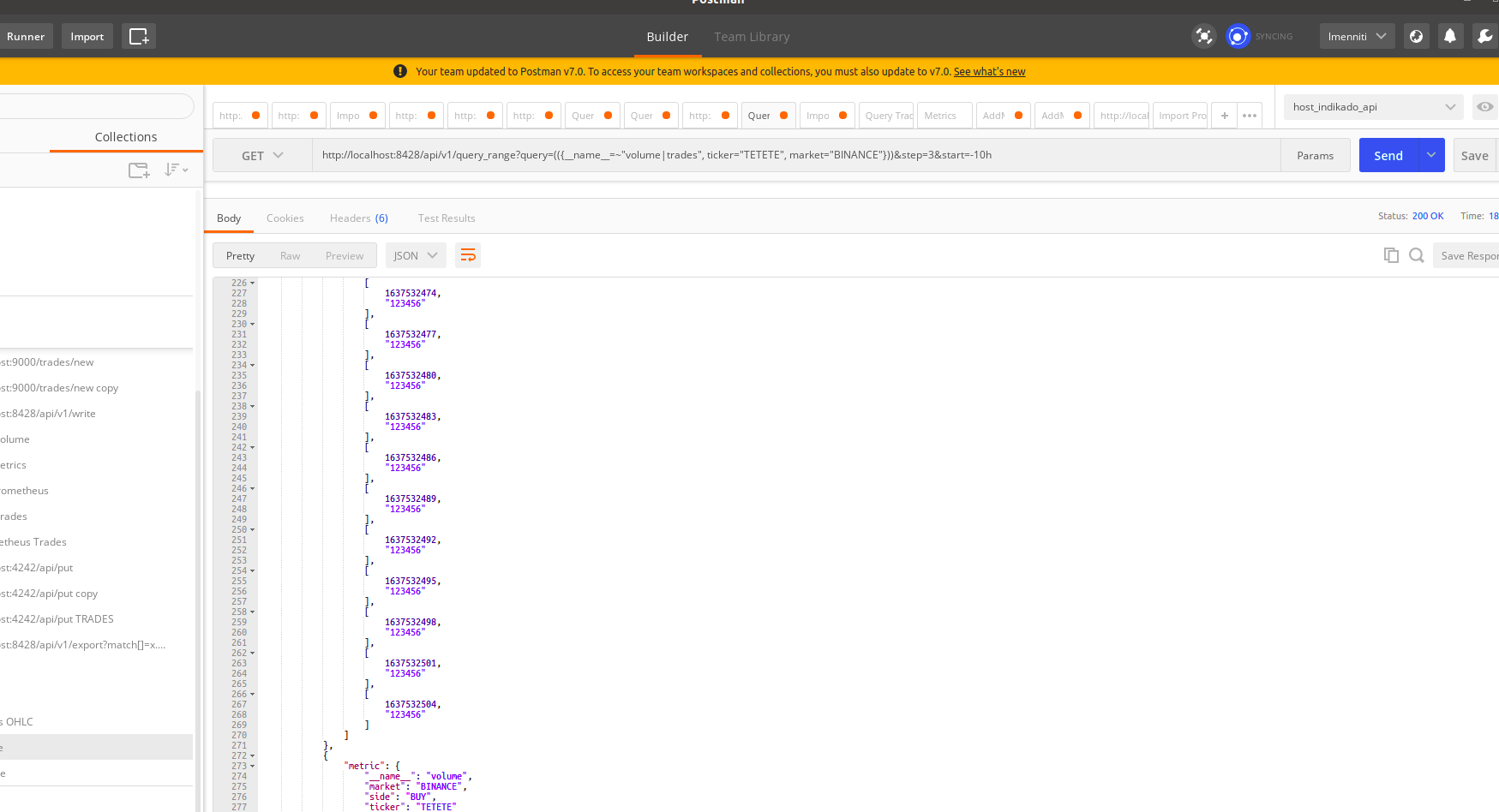Select the response Cookies tab
The height and width of the screenshot is (812, 1499).
coord(285,218)
